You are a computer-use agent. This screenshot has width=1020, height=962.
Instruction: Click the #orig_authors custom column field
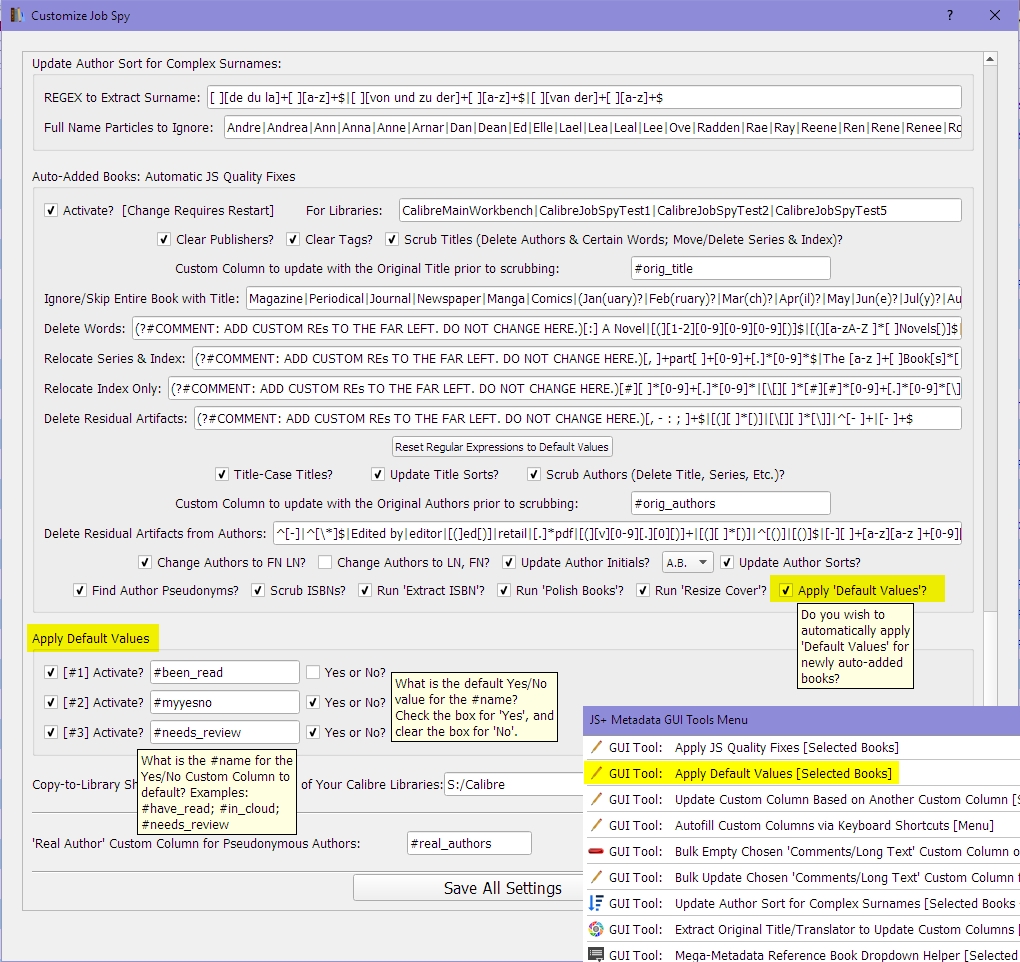pos(731,503)
